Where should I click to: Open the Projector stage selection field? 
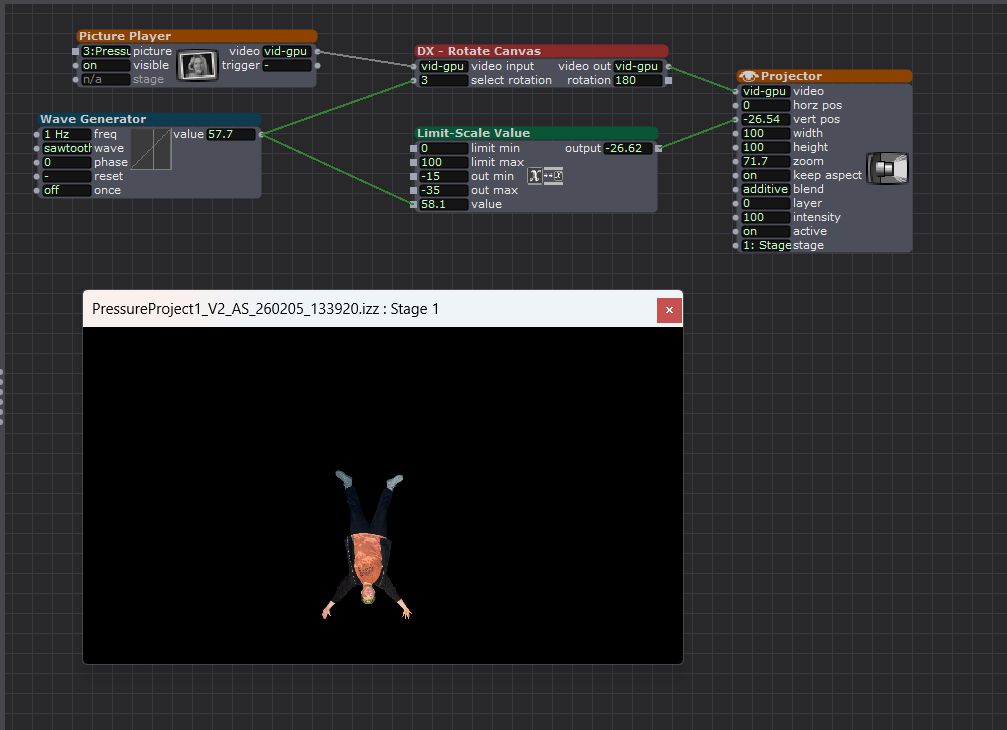tap(765, 245)
